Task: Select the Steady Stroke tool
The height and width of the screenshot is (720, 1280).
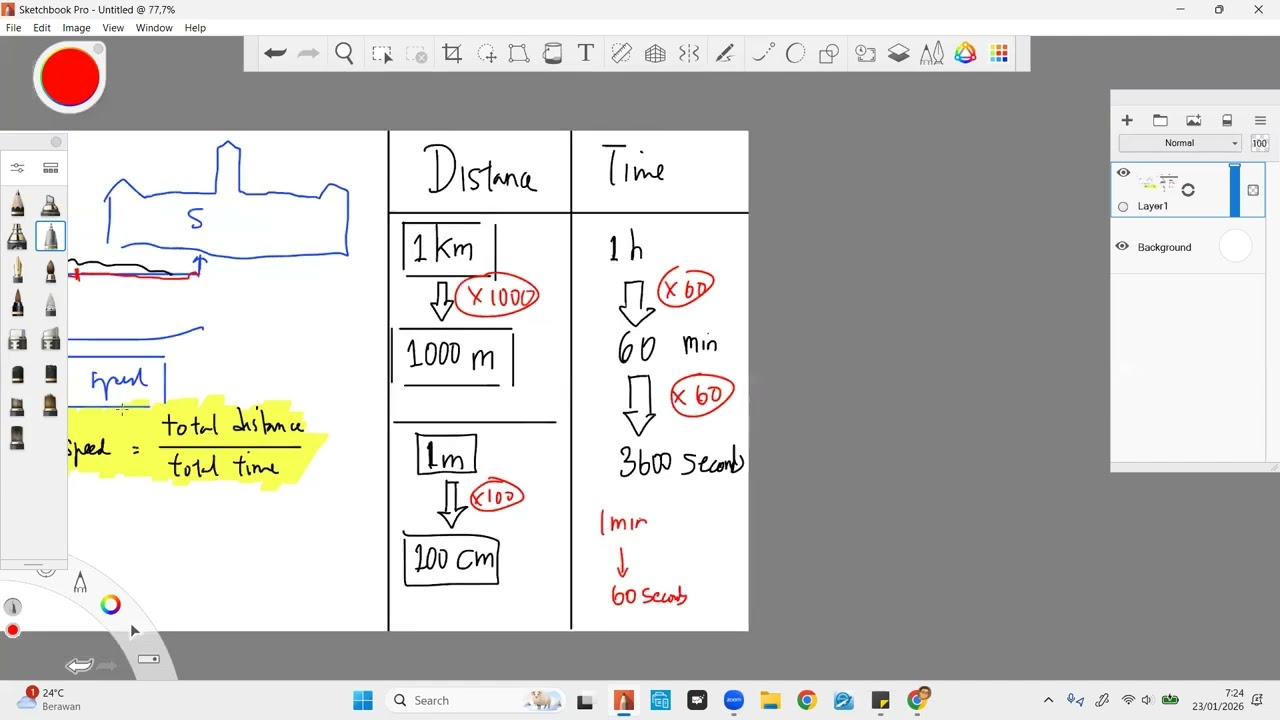Action: coord(725,54)
